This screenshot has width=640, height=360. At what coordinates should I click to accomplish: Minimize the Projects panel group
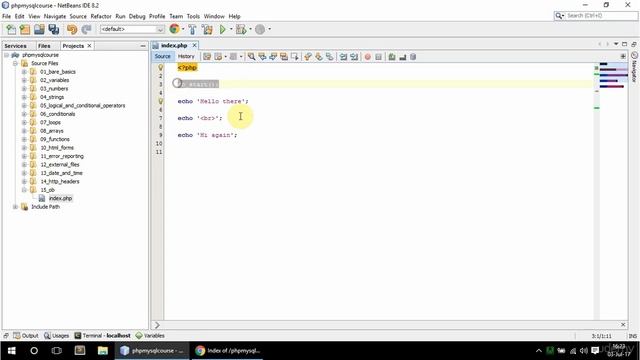pos(143,46)
